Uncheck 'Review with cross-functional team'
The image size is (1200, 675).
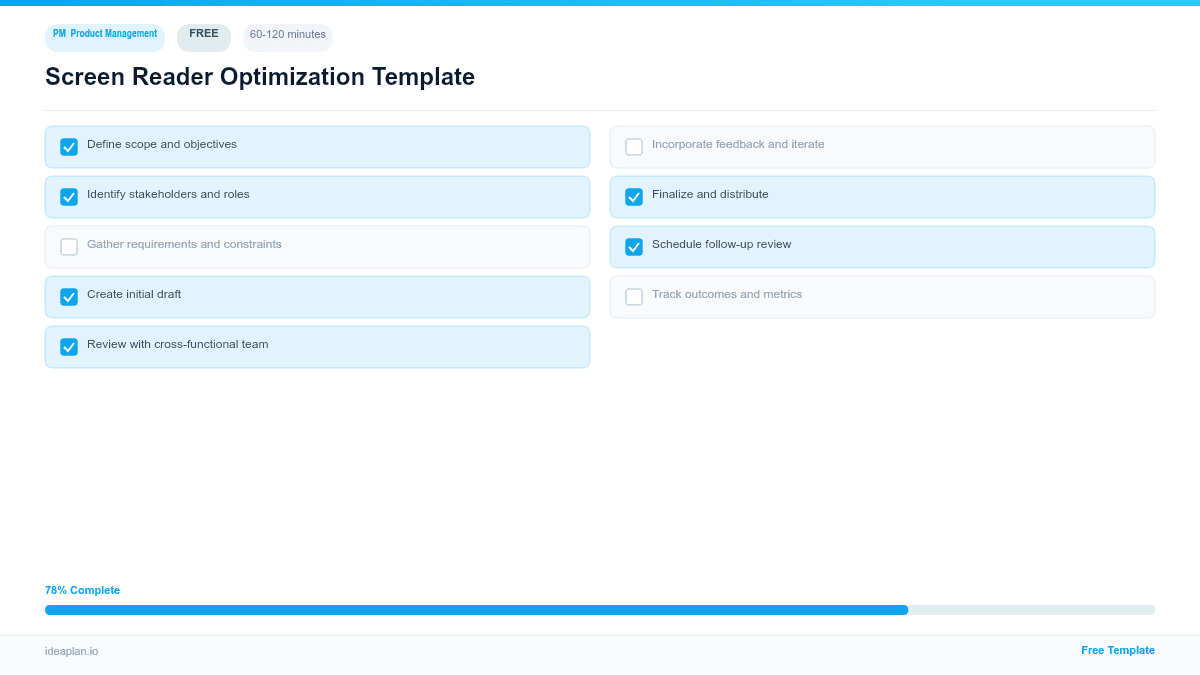click(68, 346)
